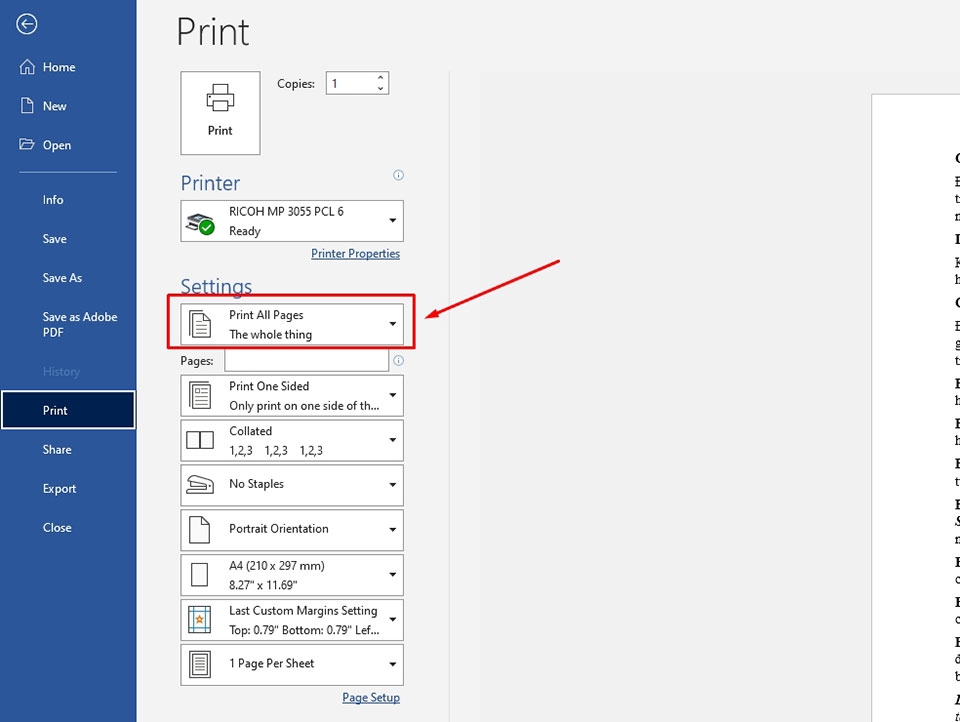Click the large Print button
This screenshot has width=960, height=722.
(220, 113)
